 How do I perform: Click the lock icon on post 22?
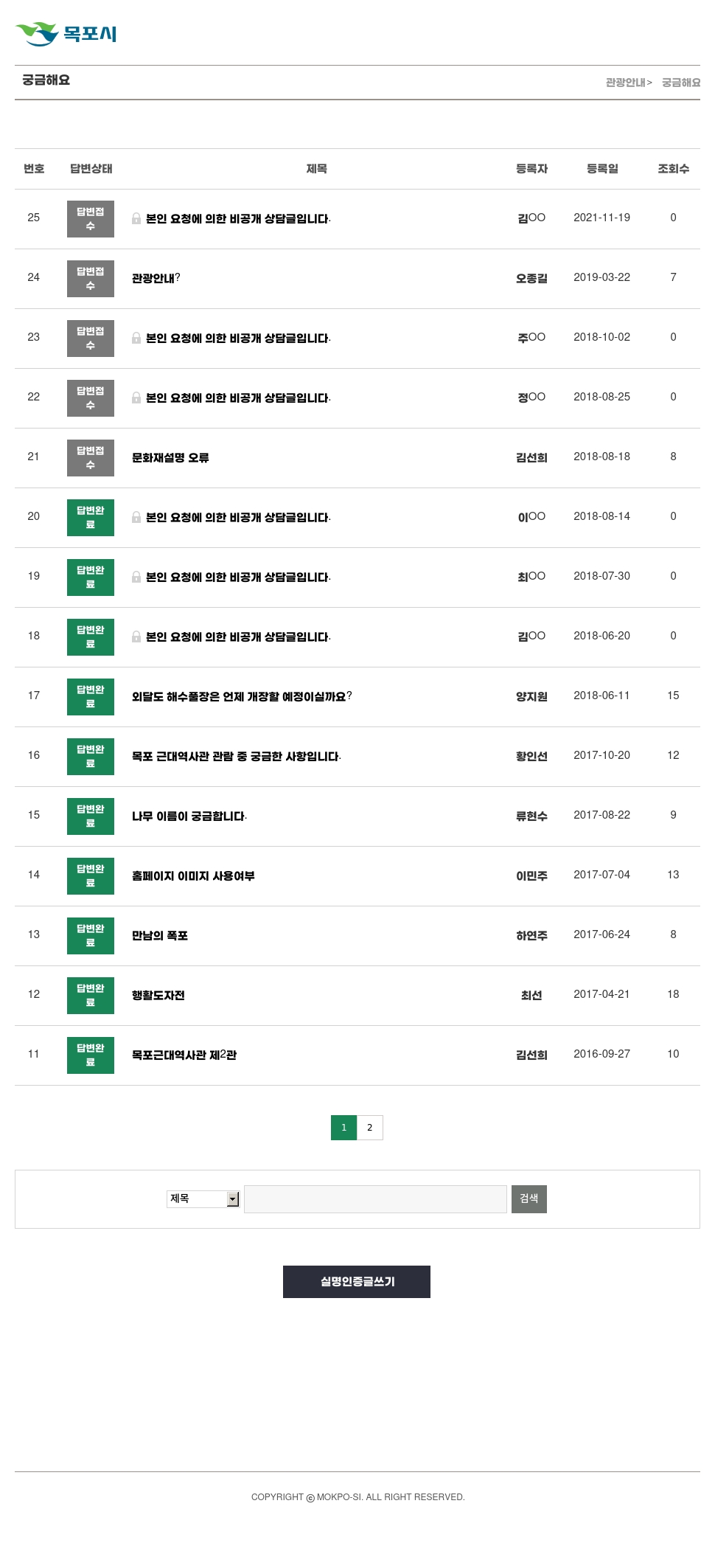coord(136,398)
